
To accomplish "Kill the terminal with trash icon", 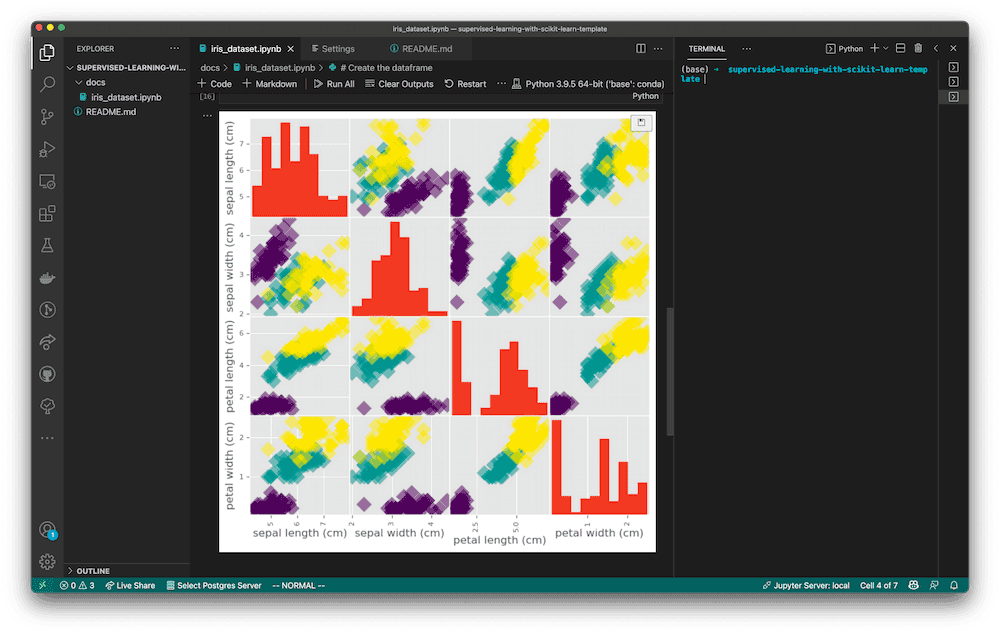I will pos(918,48).
